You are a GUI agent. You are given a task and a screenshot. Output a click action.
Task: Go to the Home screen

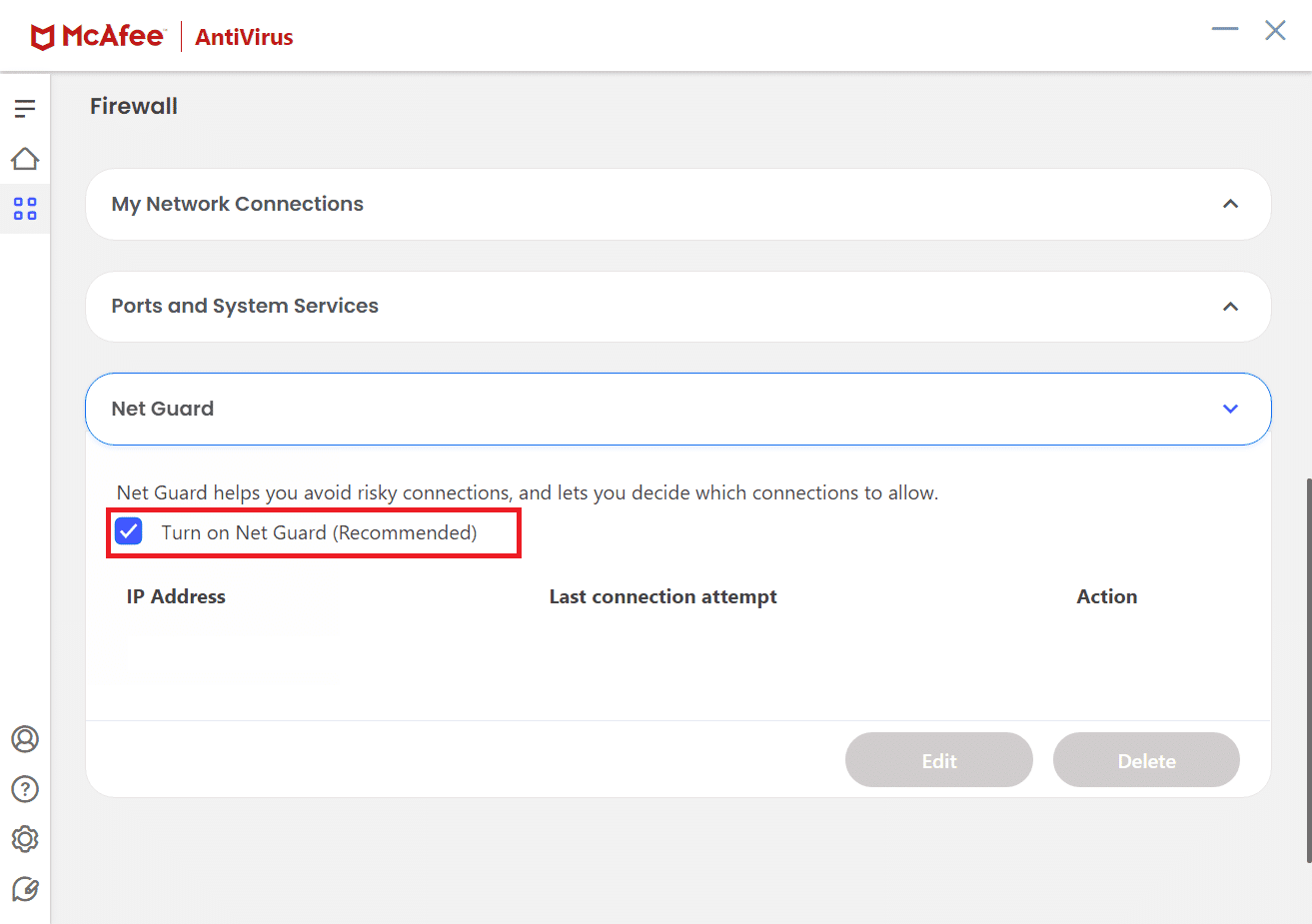click(x=25, y=158)
